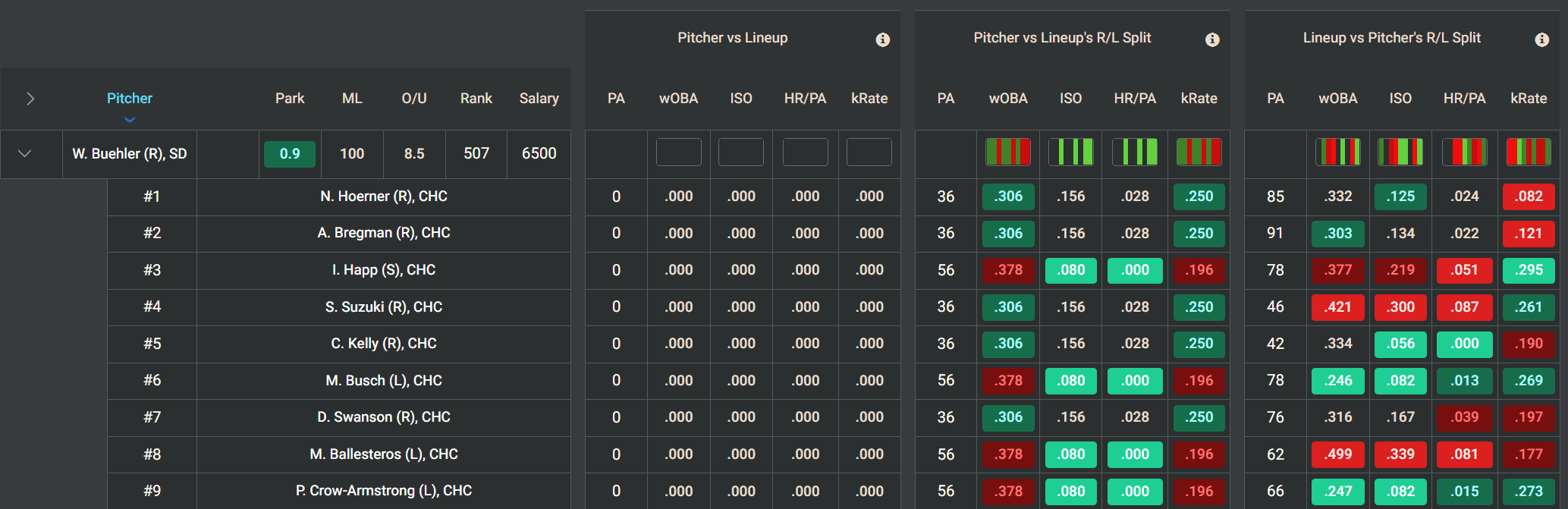
Task: Click info icon for Lineup vs Pitcher's R/L Split
Action: coord(1541,39)
